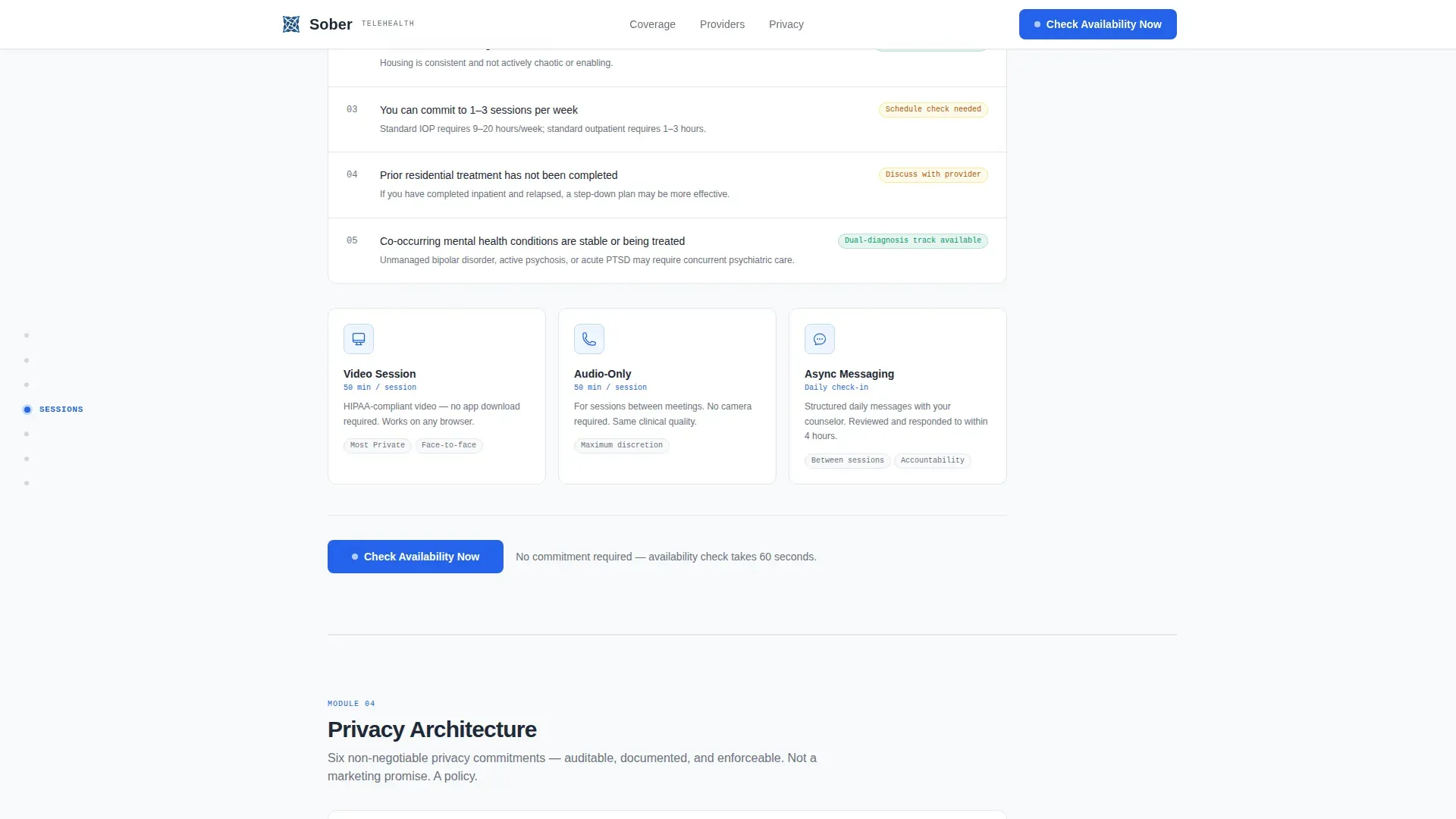Click the TELEHEALTH label beside the logo
Screen dimensions: 1456x819
pos(388,24)
